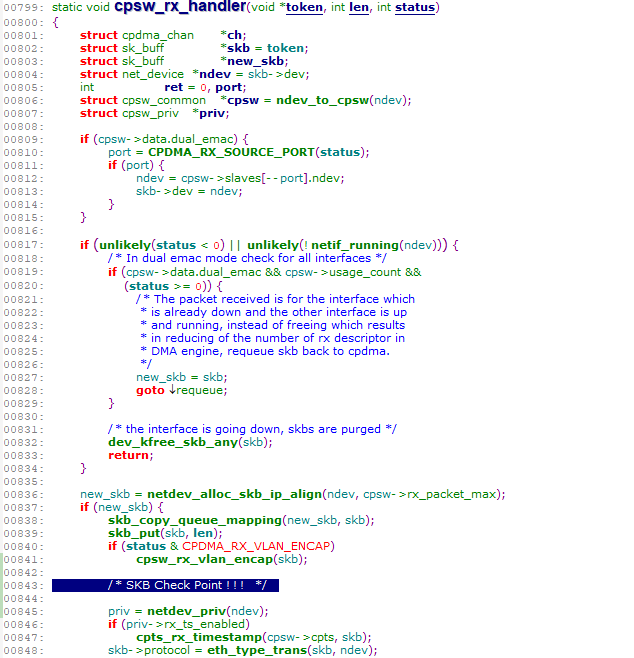Viewport: 634px width, 658px height.
Task: Click 'new_skb = skb;' on line 00827
Action: click(x=182, y=377)
